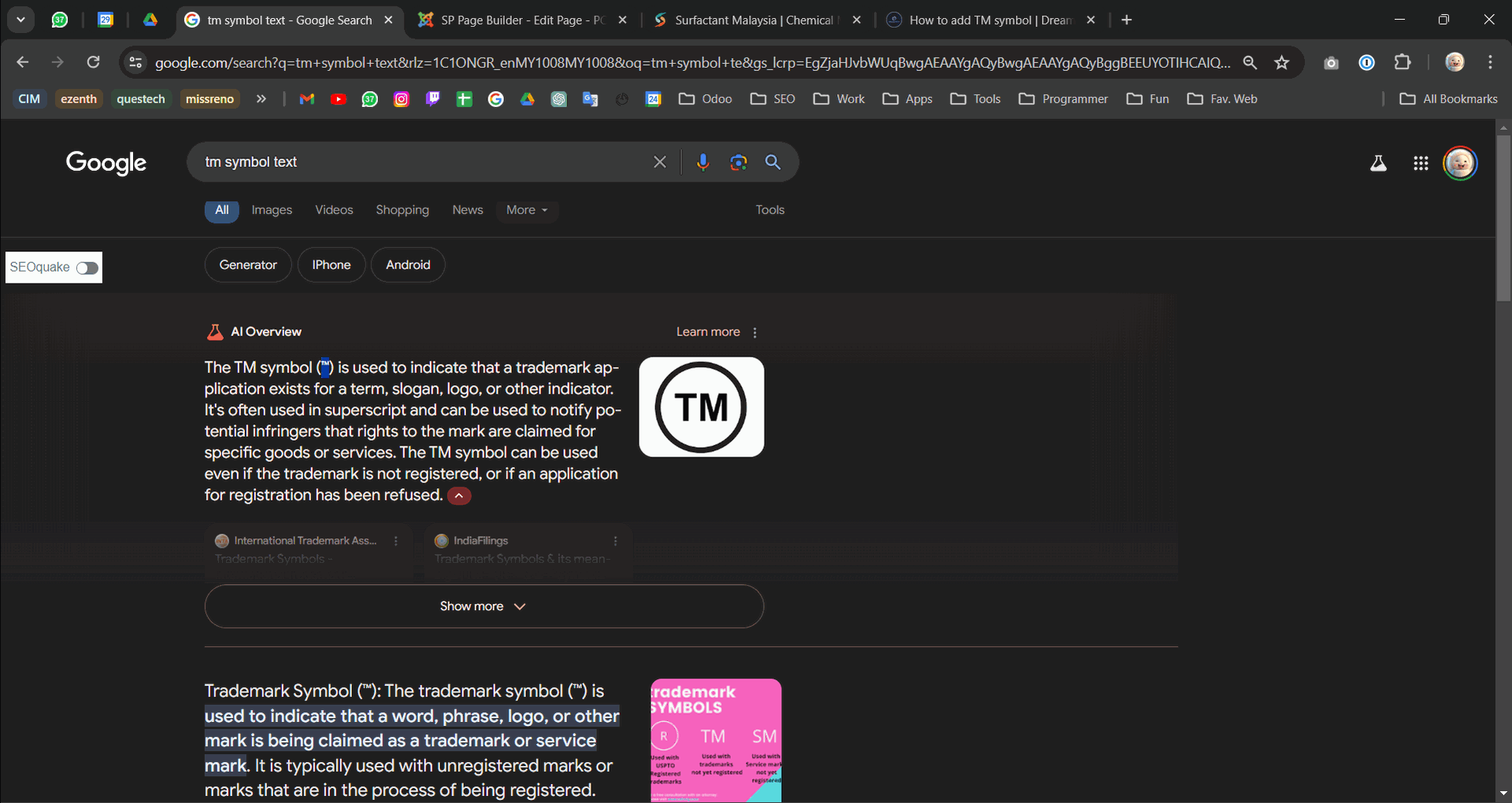Open the pink trademark symbols thumbnail
1512x803 pixels.
pyautogui.click(x=717, y=741)
